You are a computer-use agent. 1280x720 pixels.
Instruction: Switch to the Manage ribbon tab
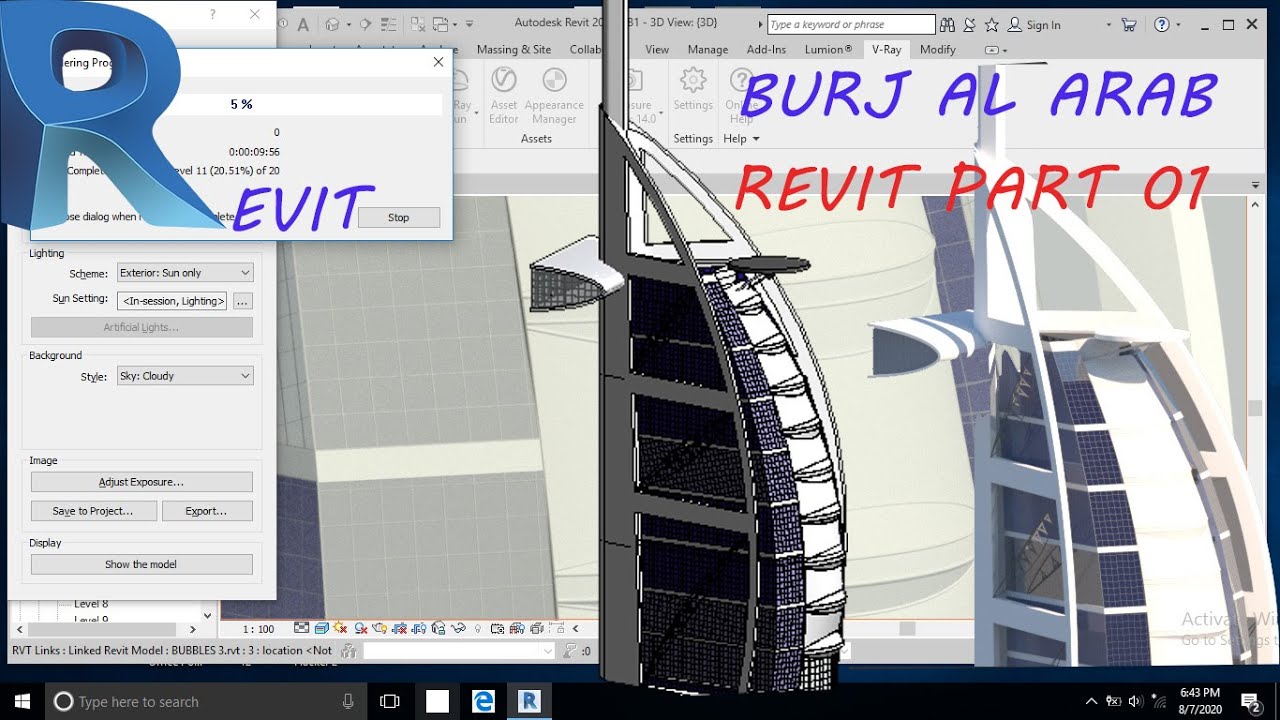coord(708,49)
